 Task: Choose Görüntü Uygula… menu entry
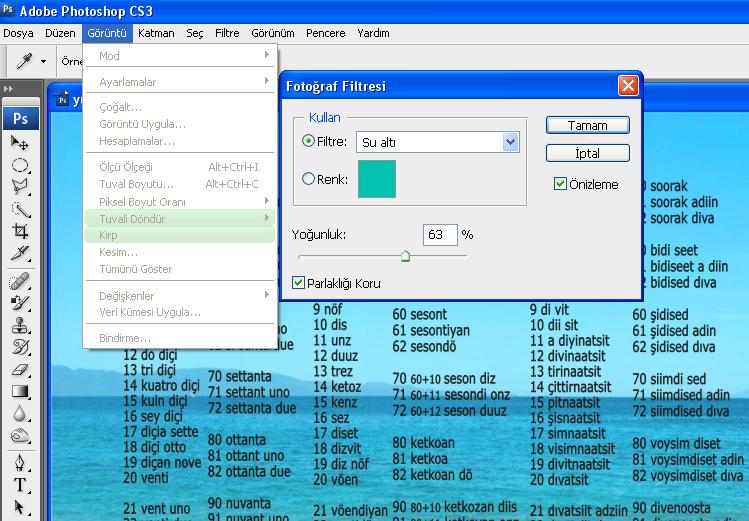coord(180,124)
